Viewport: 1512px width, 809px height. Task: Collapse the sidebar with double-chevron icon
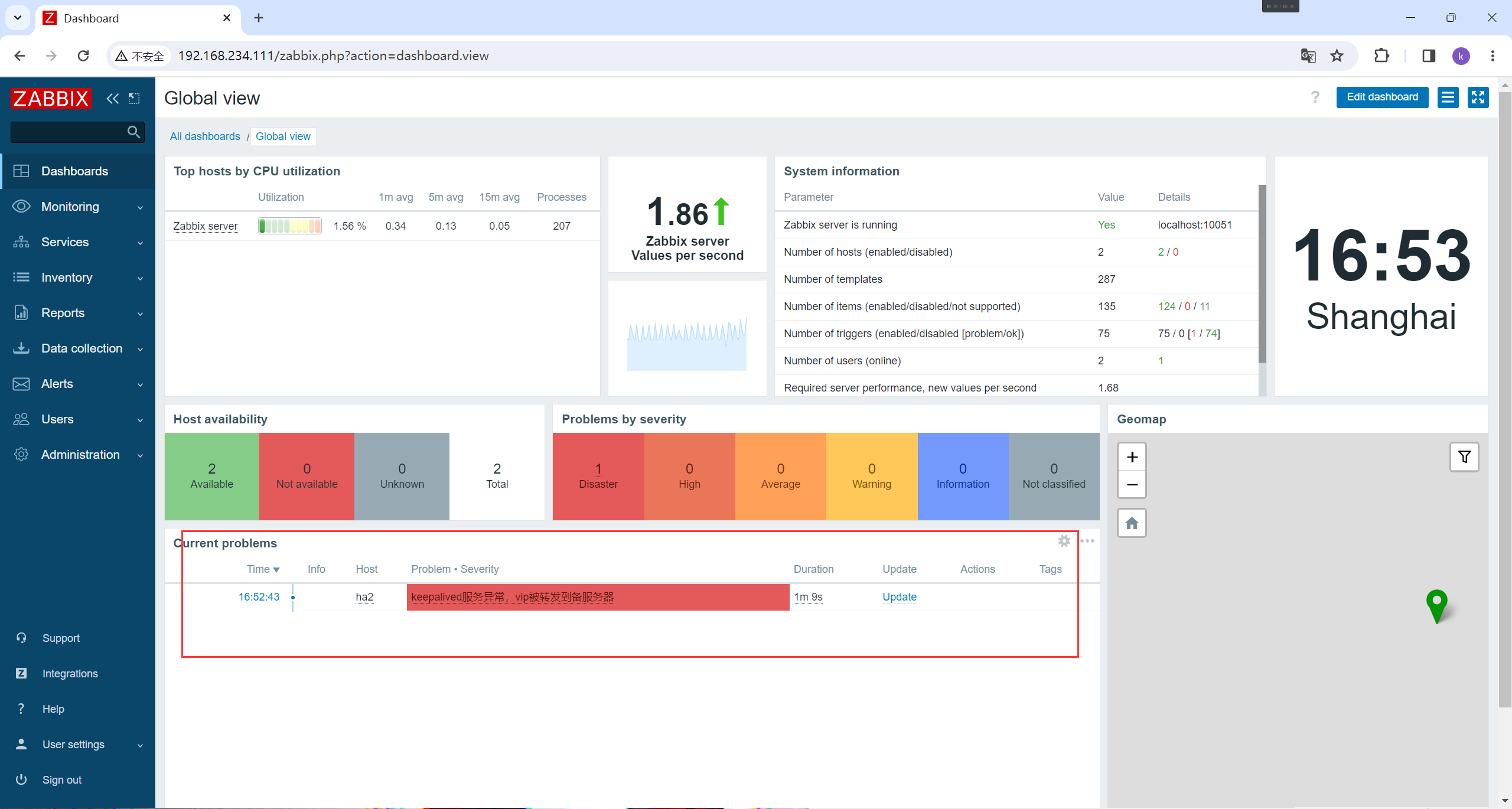click(x=112, y=99)
